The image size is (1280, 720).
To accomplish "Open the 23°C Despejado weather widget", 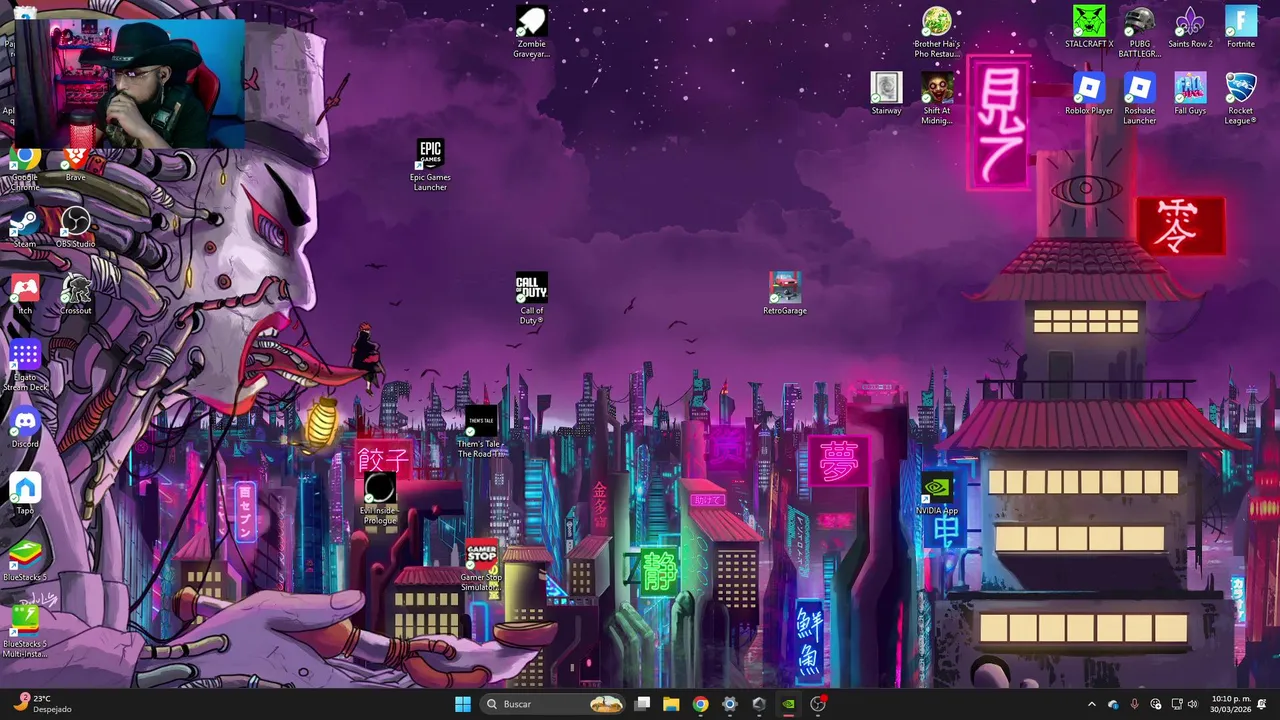I will pos(42,704).
